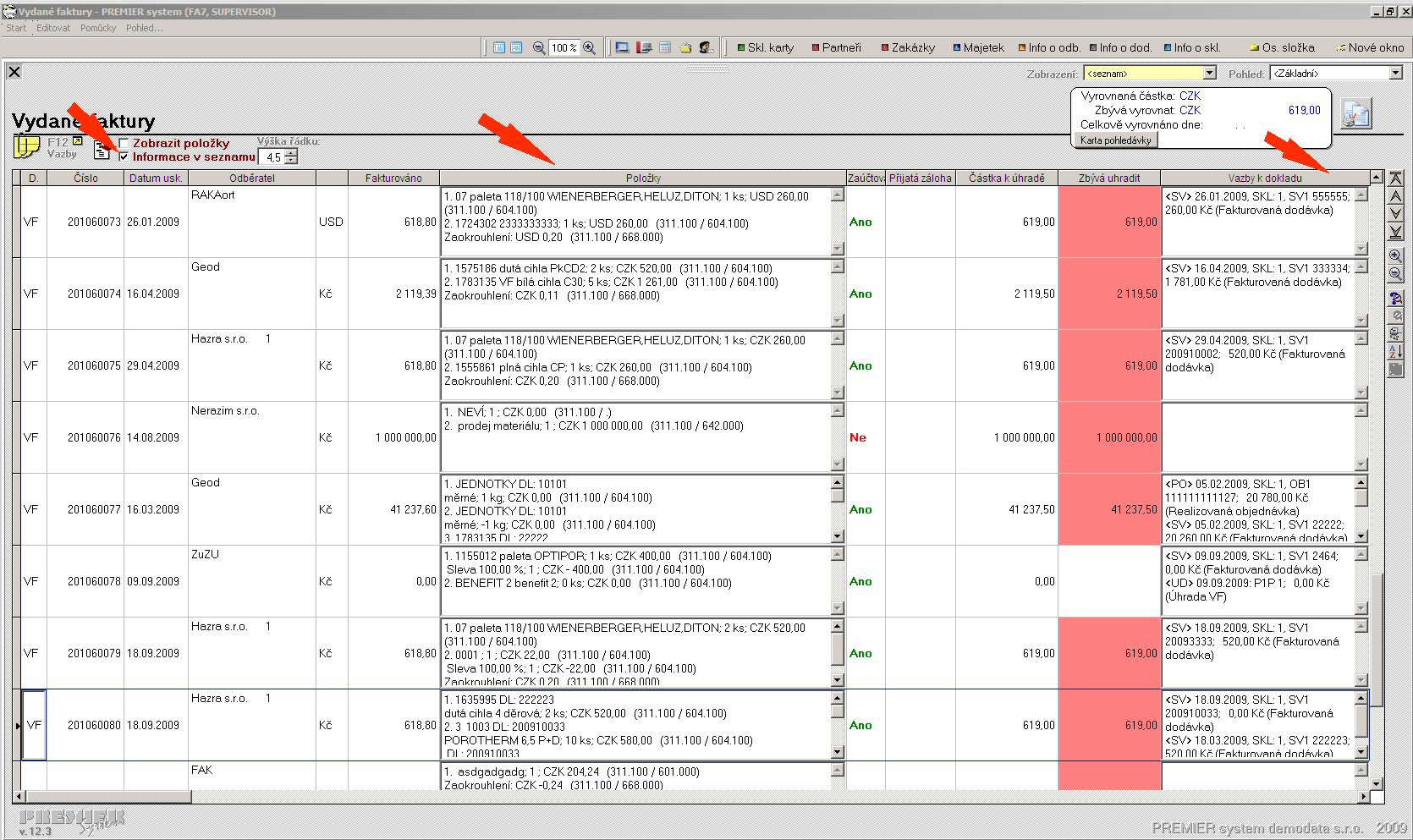This screenshot has height=840, width=1413.
Task: Click Info o dod. in the toolbar
Action: [1120, 48]
